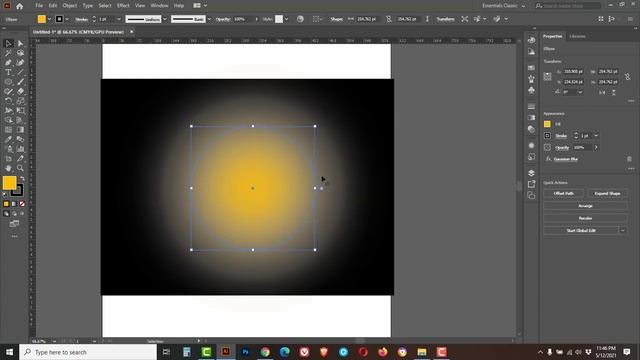
Task: Switch to the Libraries tab
Action: (x=577, y=36)
